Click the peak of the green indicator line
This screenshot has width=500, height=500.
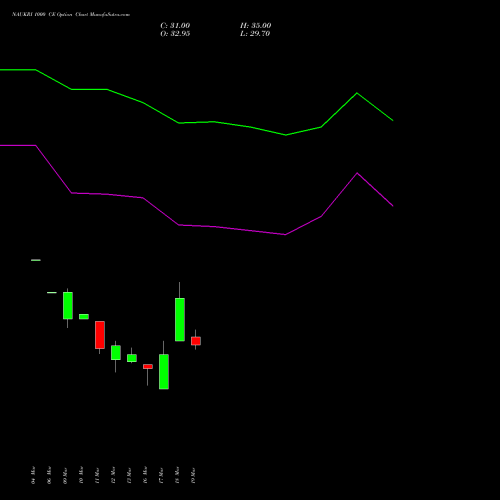click(x=357, y=93)
